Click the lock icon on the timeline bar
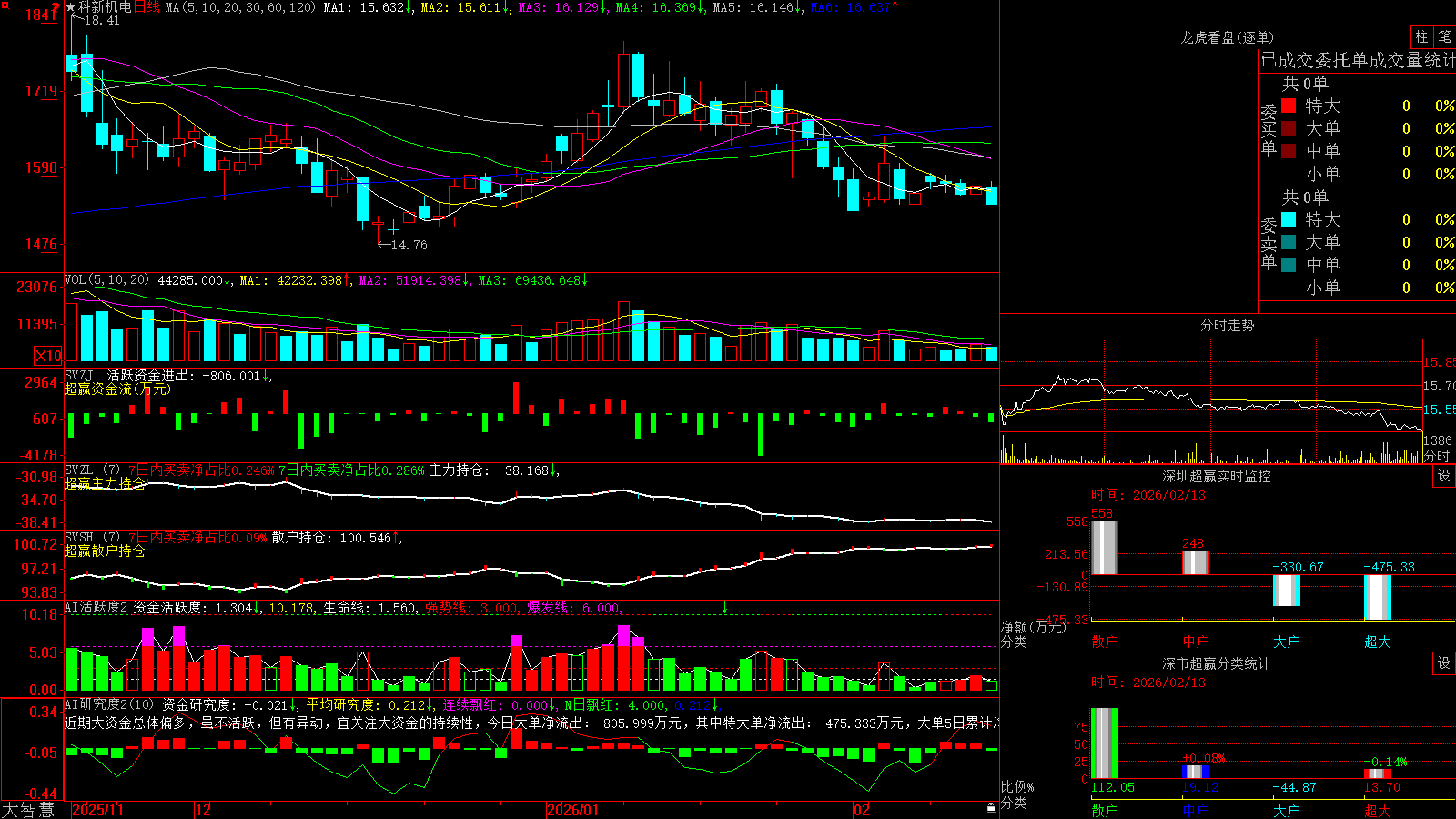This screenshot has height=819, width=1456. pos(991,808)
